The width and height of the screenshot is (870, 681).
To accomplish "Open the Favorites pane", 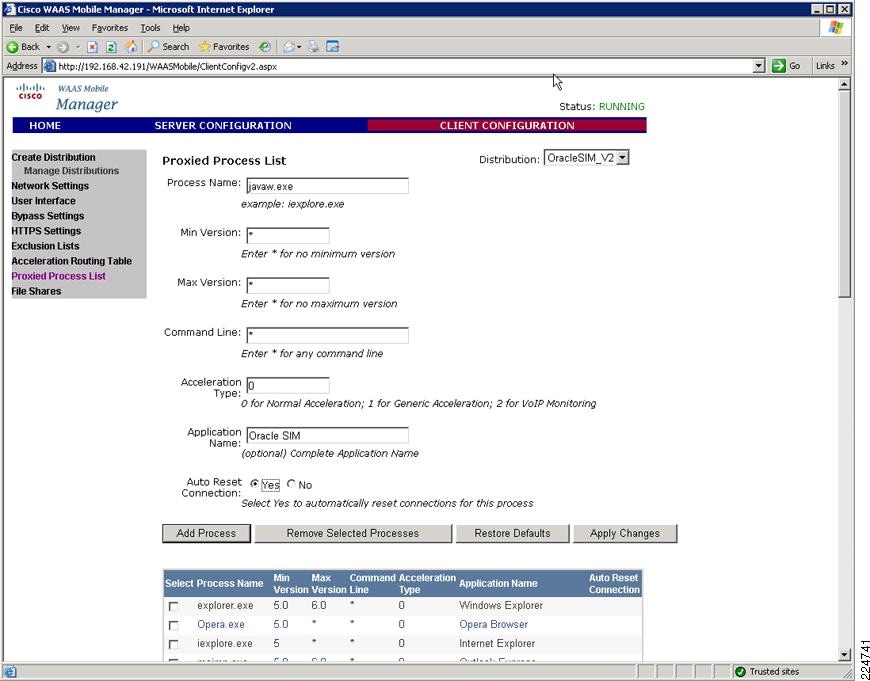I will click(224, 47).
